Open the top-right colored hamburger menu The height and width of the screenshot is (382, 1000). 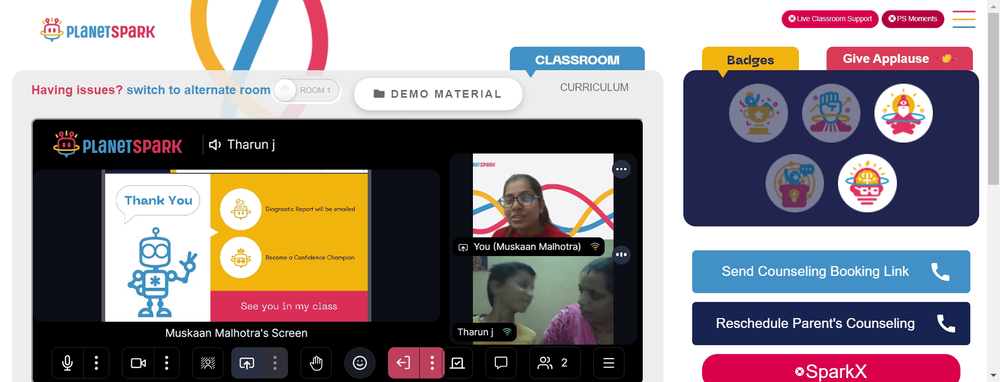[964, 19]
